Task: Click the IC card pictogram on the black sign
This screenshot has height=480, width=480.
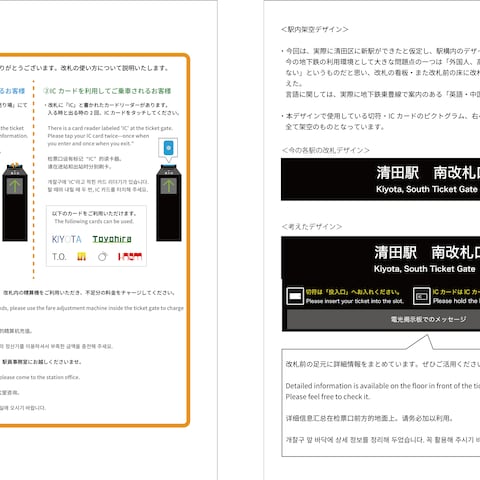Action: 422,296
